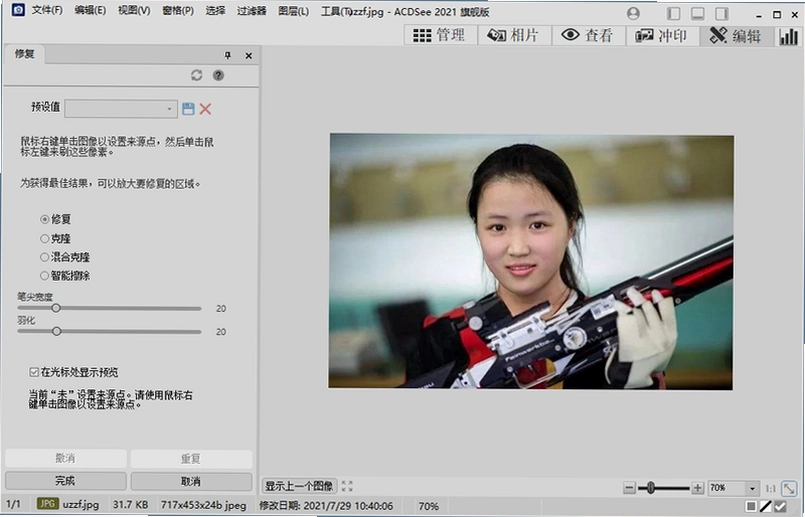Open the 视图(V) menu
805x517 pixels.
(x=134, y=10)
